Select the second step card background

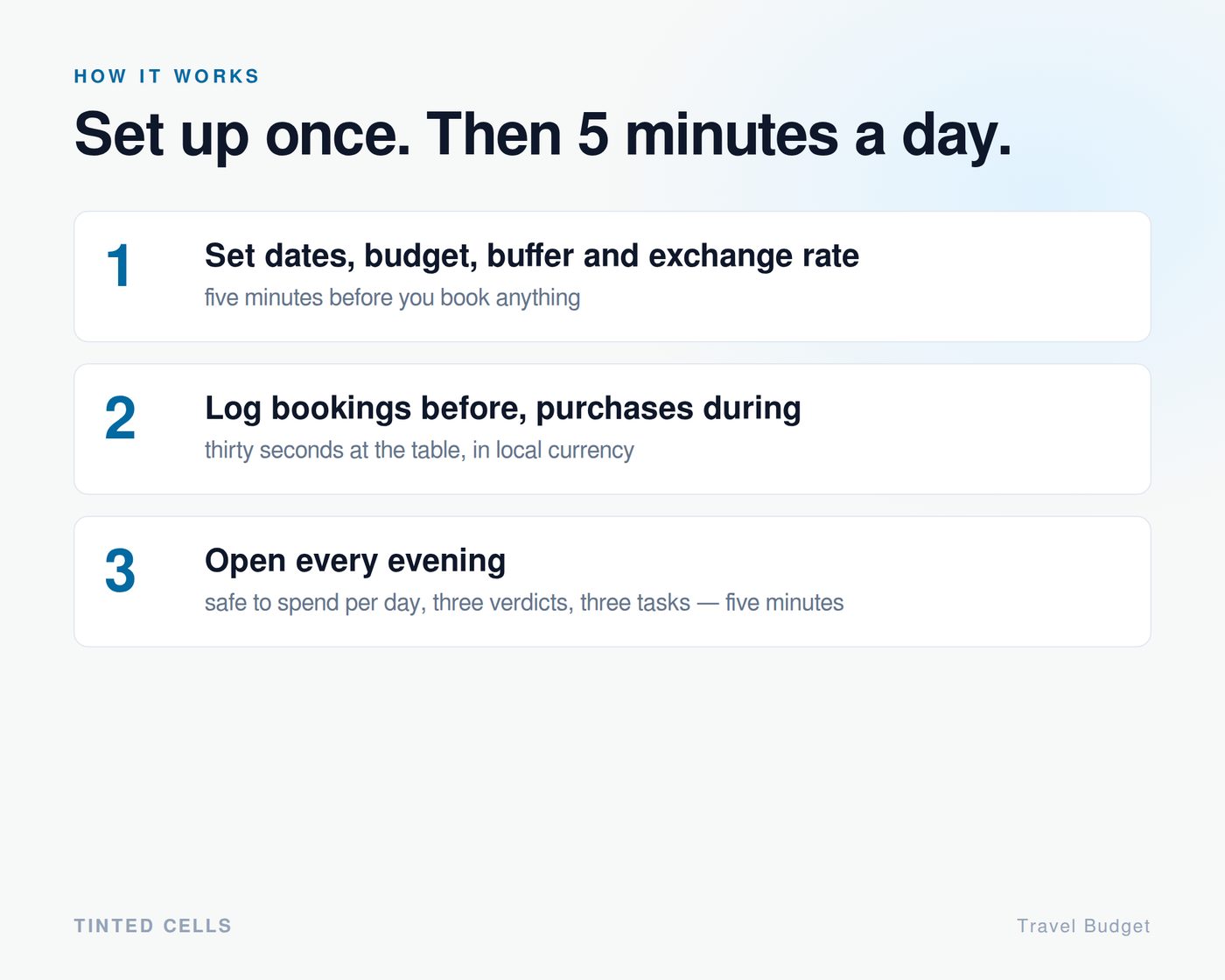click(612, 429)
